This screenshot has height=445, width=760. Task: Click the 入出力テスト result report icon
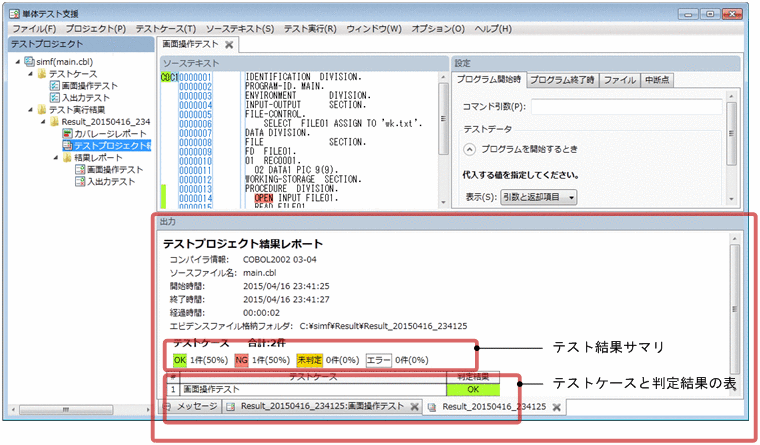[80, 181]
